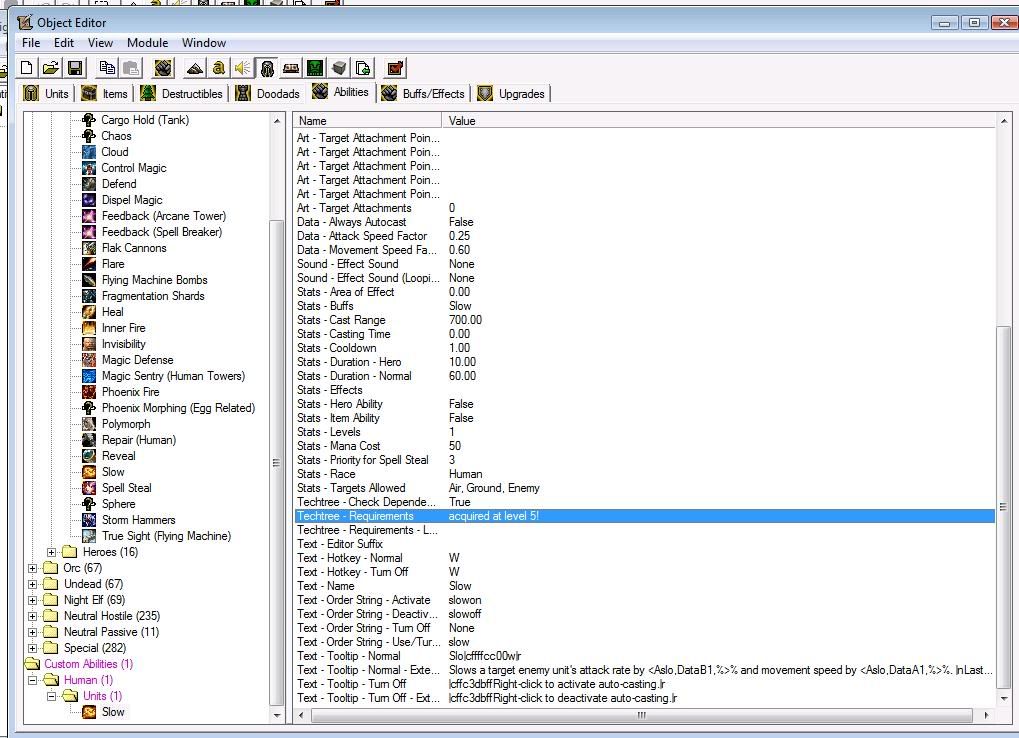Switch to the Units tab
The height and width of the screenshot is (738, 1019).
[x=46, y=94]
